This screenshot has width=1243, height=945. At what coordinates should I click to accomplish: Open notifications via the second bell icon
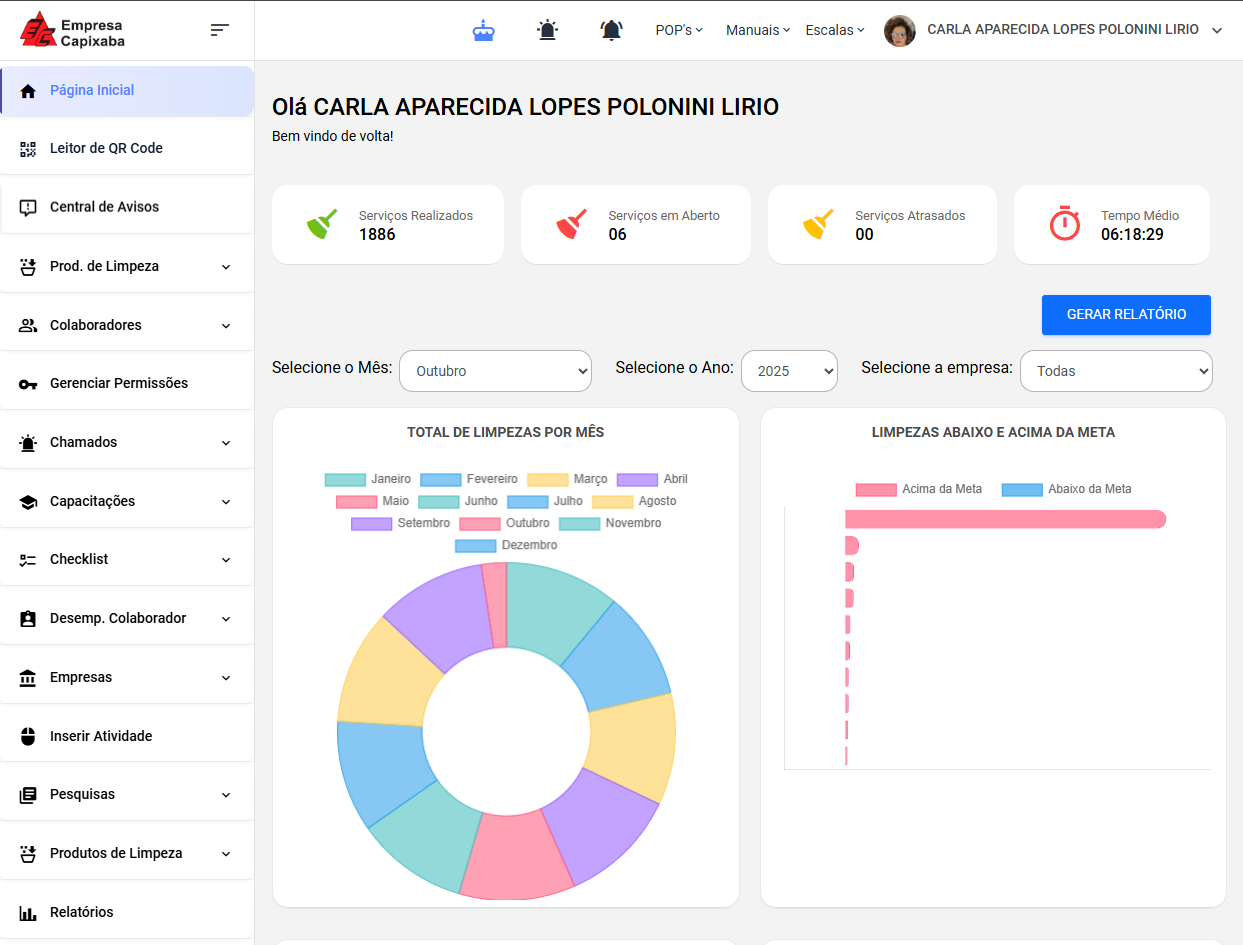[x=611, y=30]
